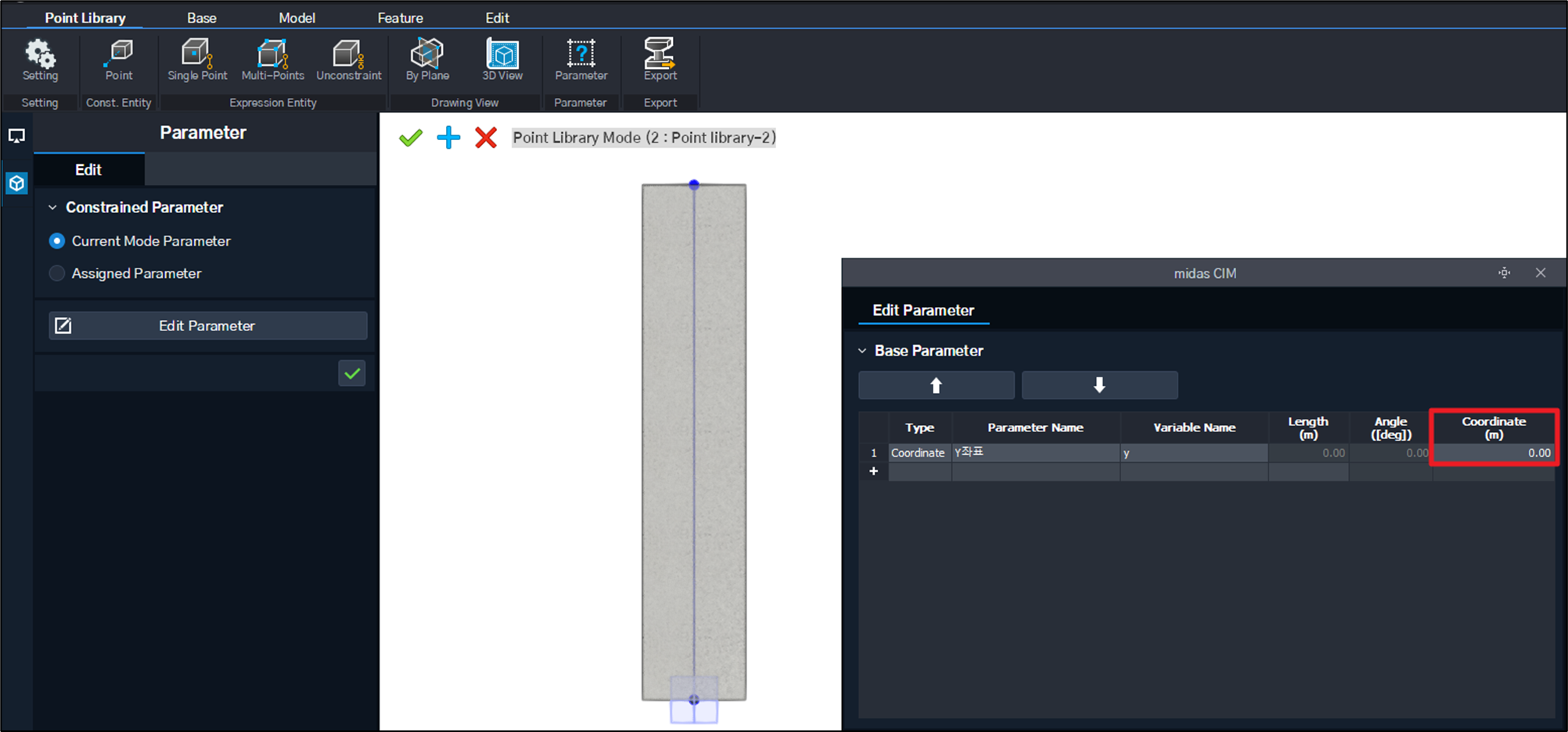The image size is (1568, 732).
Task: Switch to the Model ribbon tab
Action: pos(297,16)
